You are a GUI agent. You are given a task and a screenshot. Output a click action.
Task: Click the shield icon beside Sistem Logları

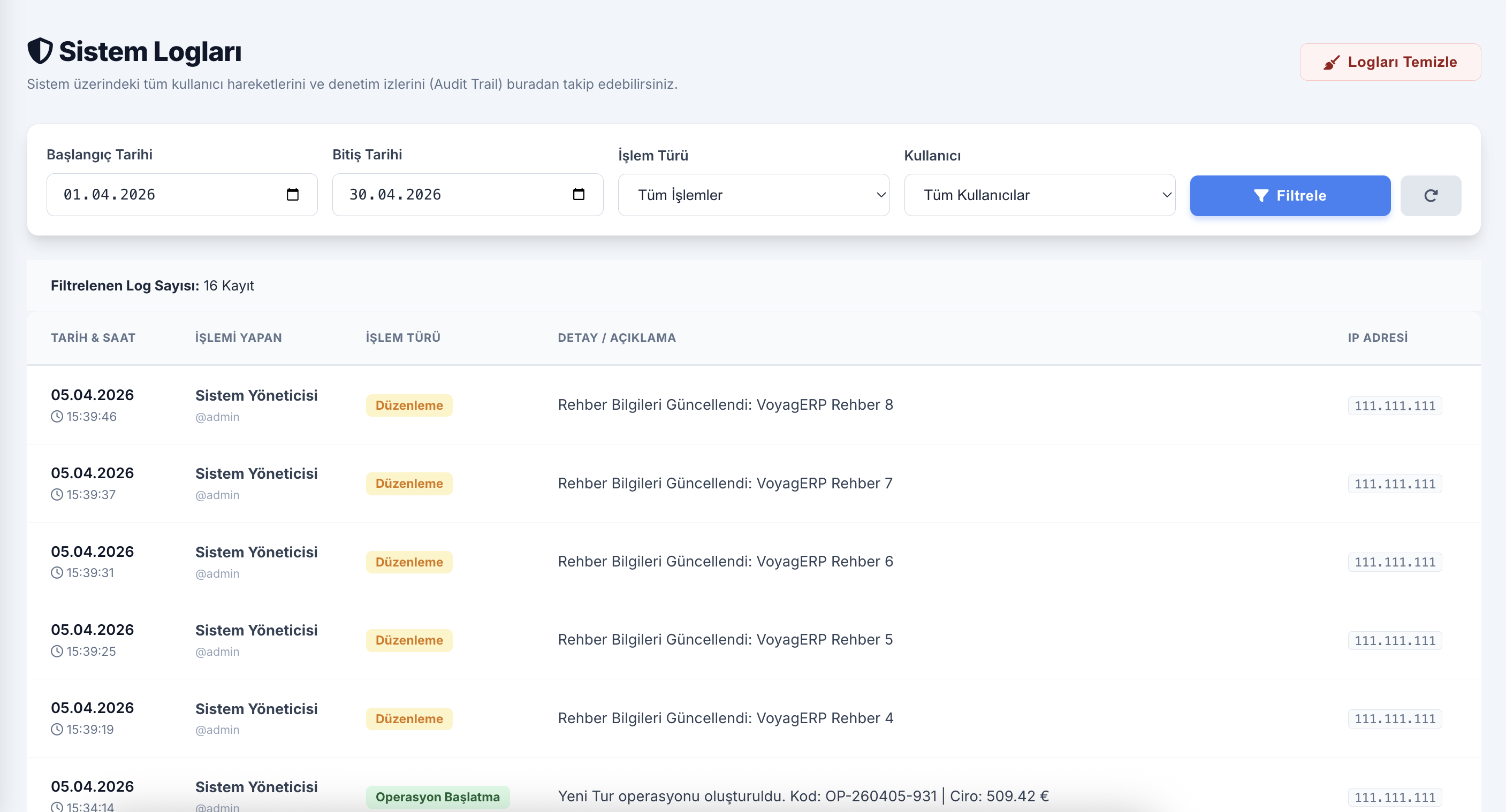[x=40, y=51]
